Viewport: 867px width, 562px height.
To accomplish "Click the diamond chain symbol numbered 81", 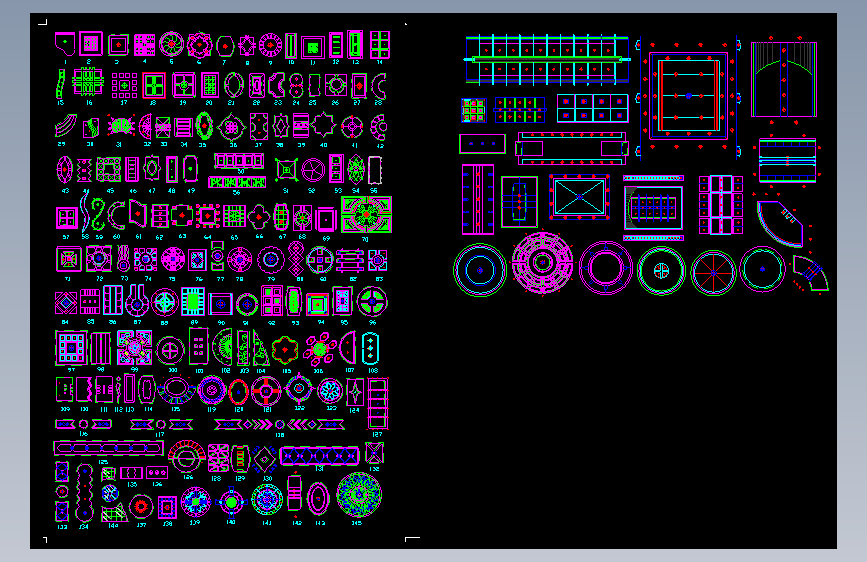I will (x=296, y=259).
